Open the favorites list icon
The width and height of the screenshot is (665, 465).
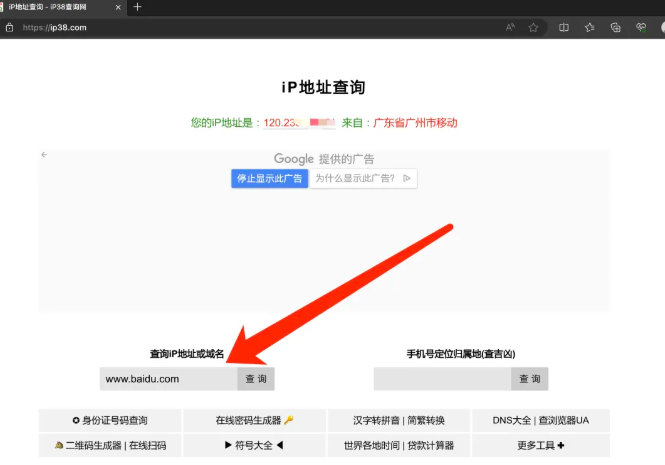coord(590,27)
